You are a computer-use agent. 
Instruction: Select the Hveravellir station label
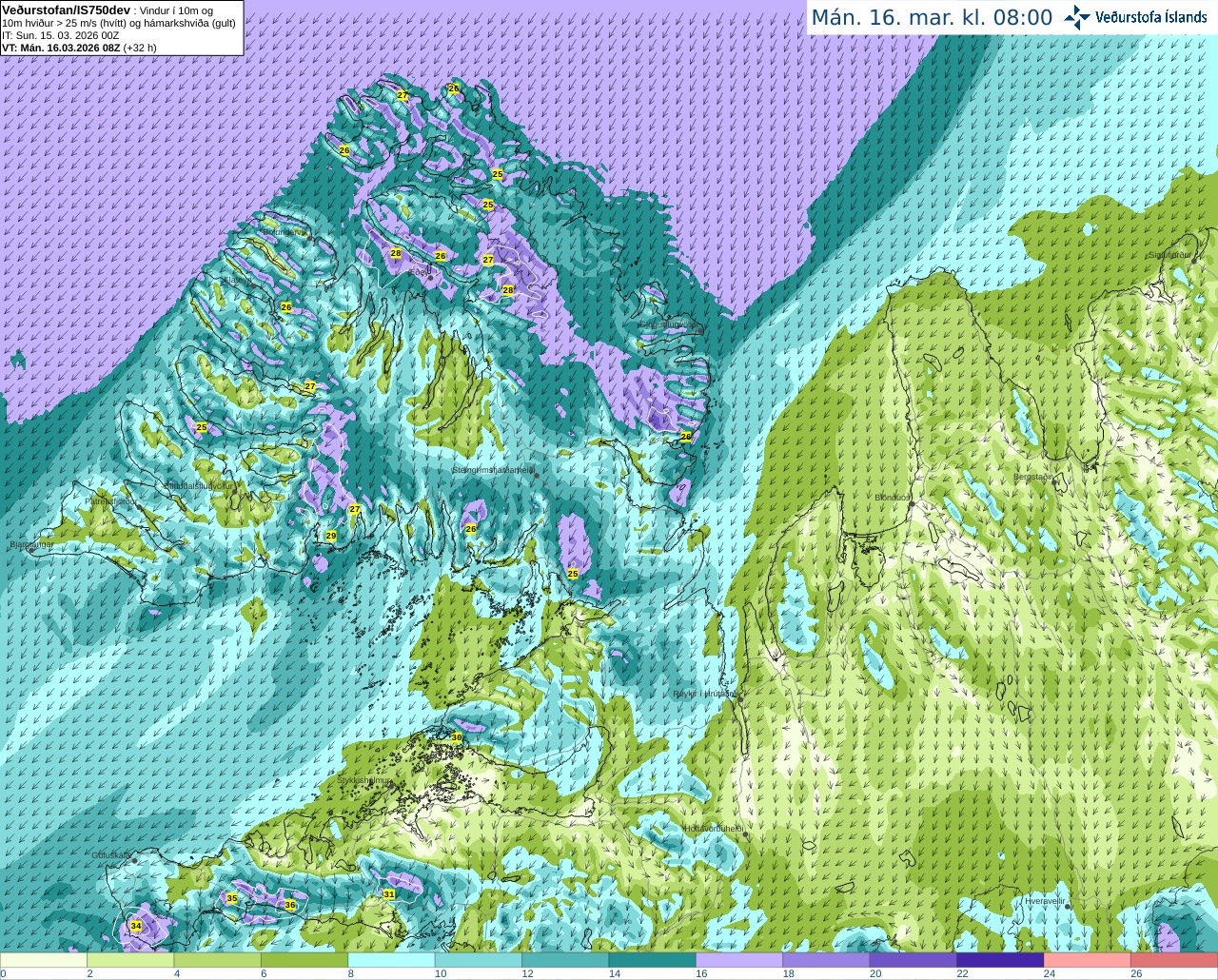tap(1045, 900)
